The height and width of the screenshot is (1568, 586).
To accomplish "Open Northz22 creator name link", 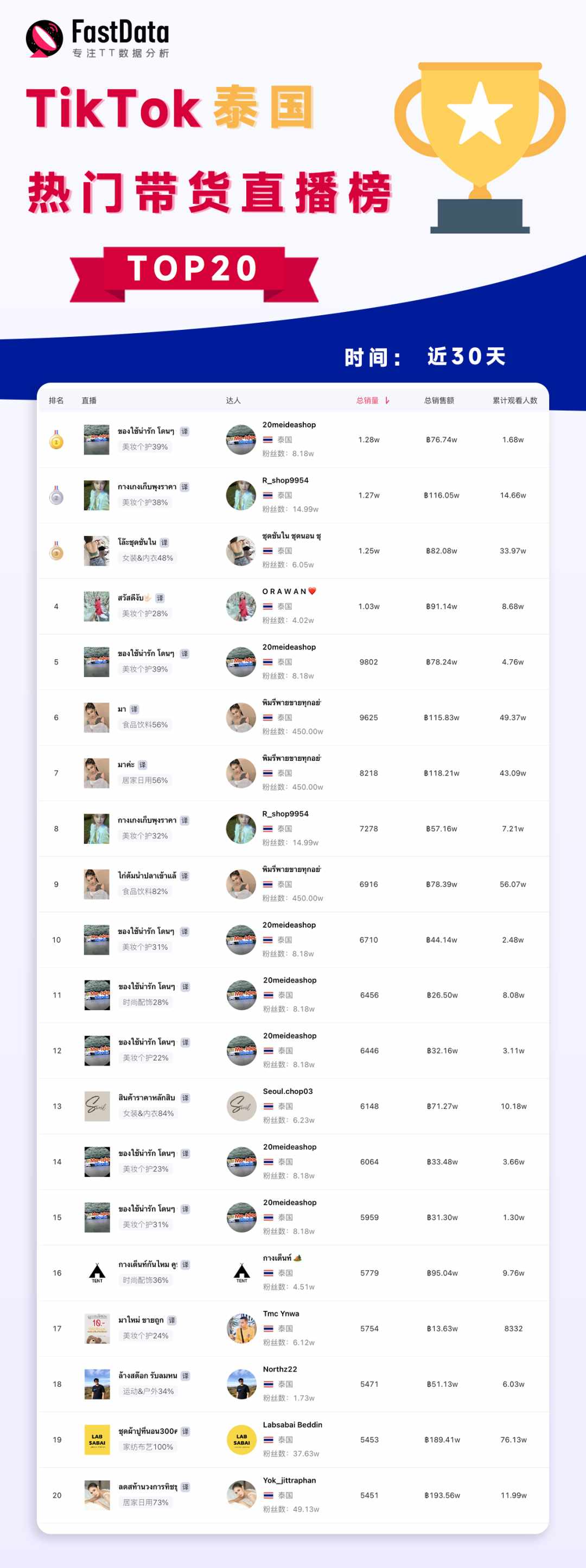I will click(x=280, y=1369).
